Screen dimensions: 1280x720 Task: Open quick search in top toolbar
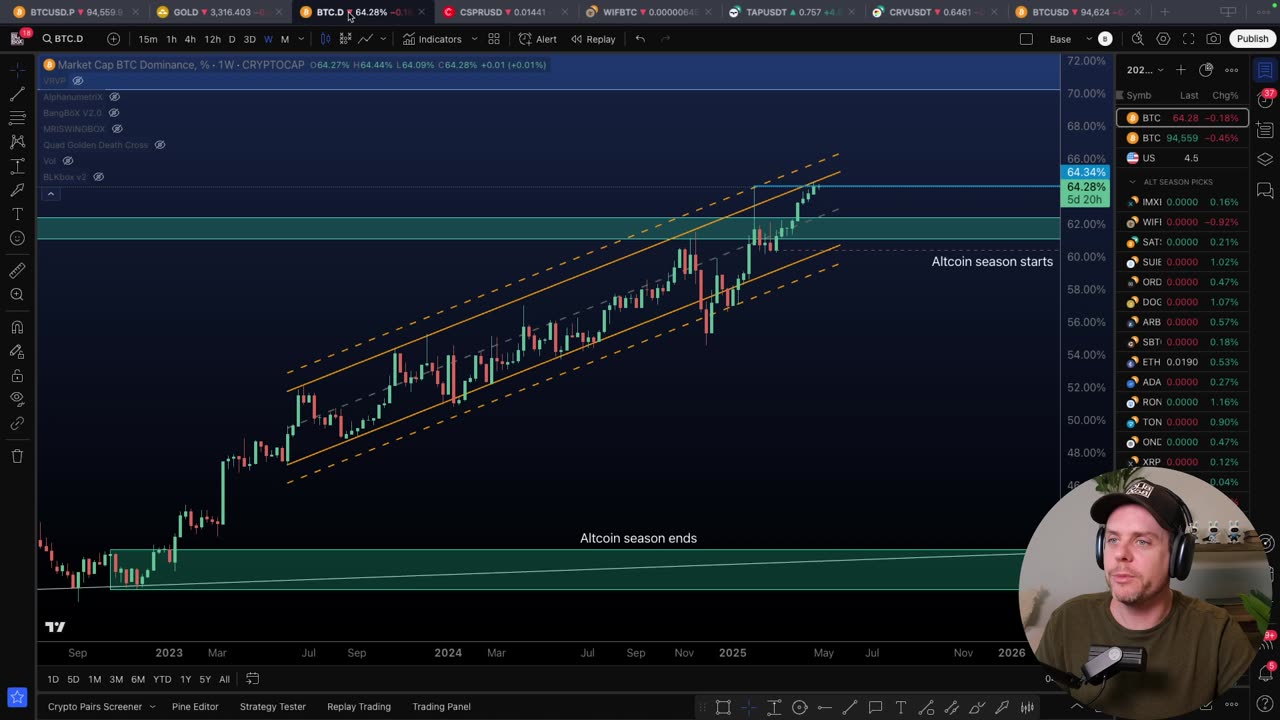coord(1137,39)
